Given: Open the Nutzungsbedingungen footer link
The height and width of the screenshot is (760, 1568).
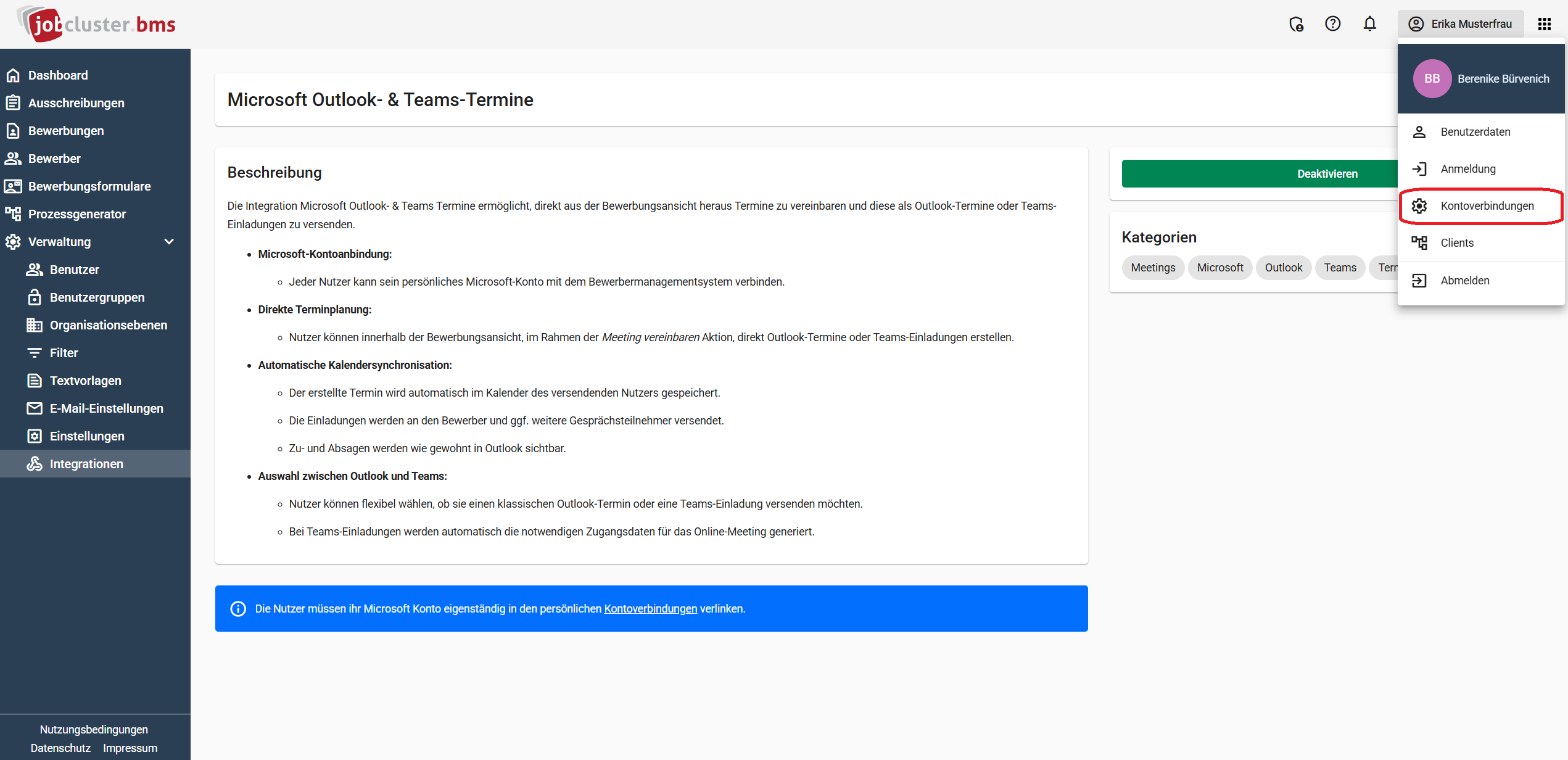Looking at the screenshot, I should (x=94, y=730).
